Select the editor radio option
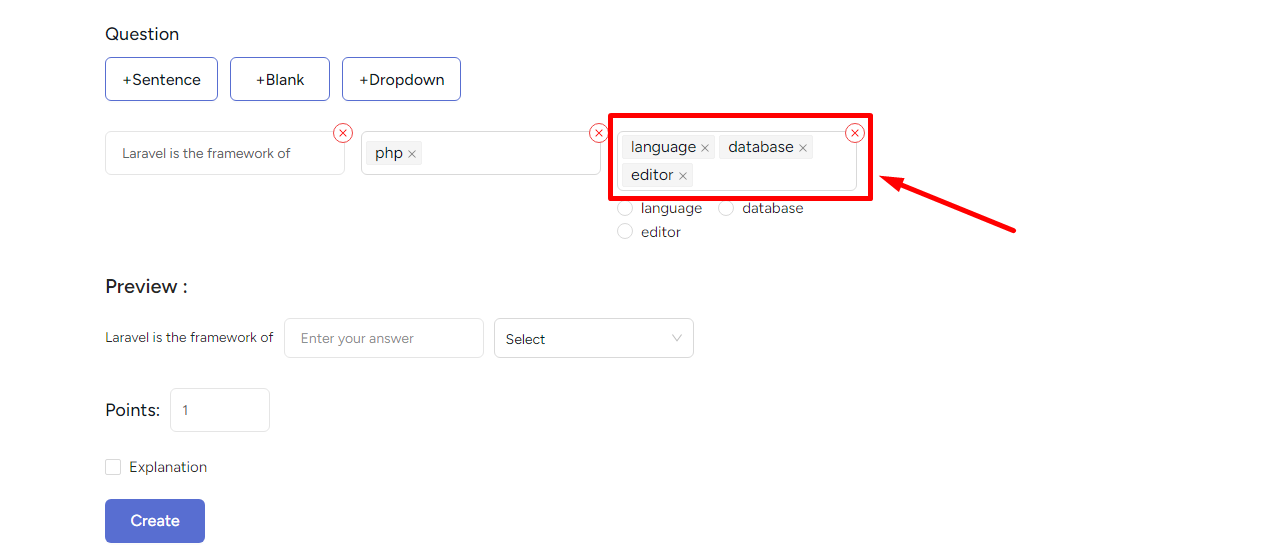 point(625,231)
